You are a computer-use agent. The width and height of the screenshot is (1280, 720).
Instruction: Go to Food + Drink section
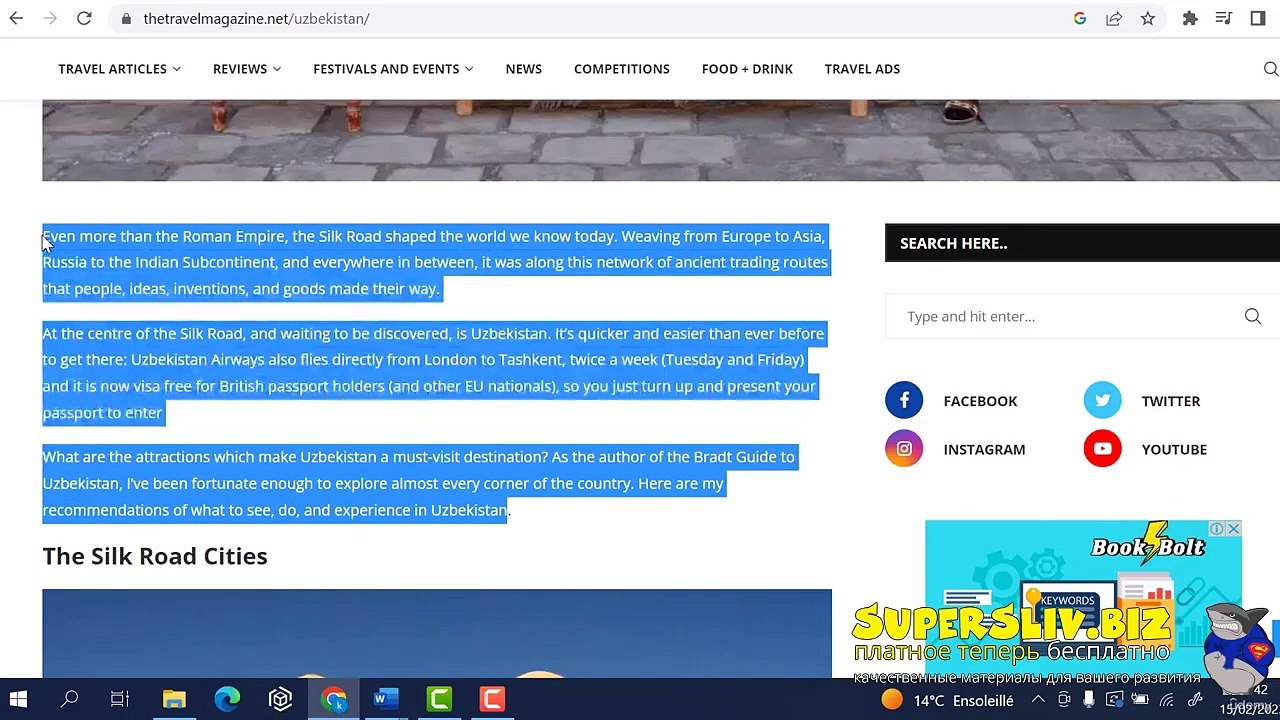click(747, 69)
